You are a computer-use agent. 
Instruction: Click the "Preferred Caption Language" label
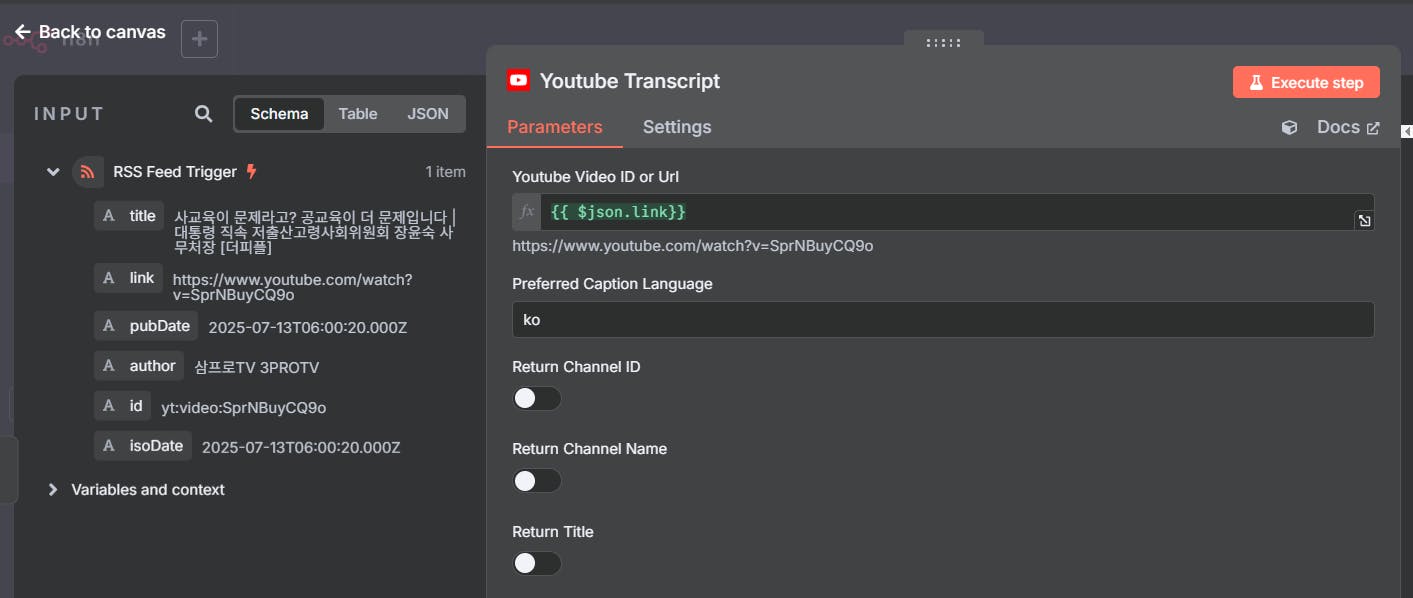coord(612,284)
